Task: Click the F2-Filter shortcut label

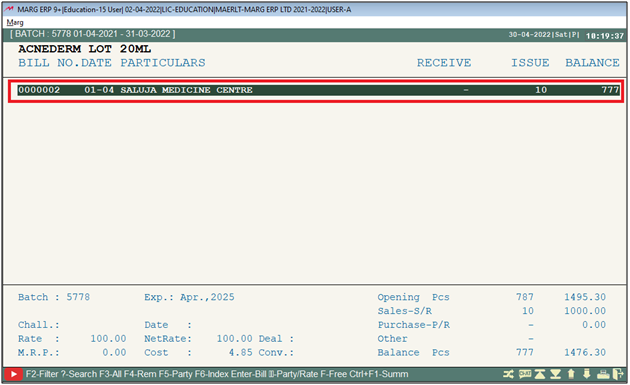Action: [42, 374]
